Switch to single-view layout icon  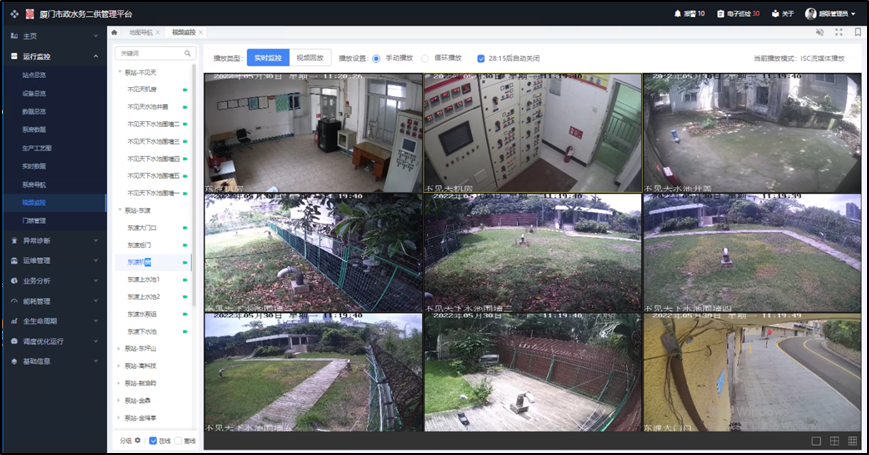point(817,440)
